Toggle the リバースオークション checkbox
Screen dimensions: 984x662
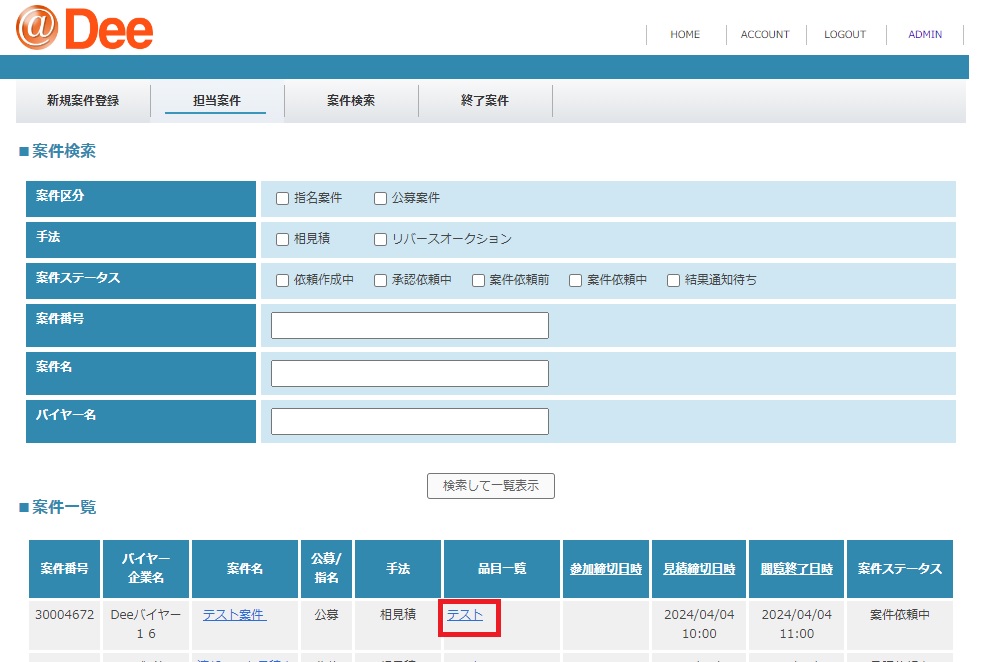(380, 239)
